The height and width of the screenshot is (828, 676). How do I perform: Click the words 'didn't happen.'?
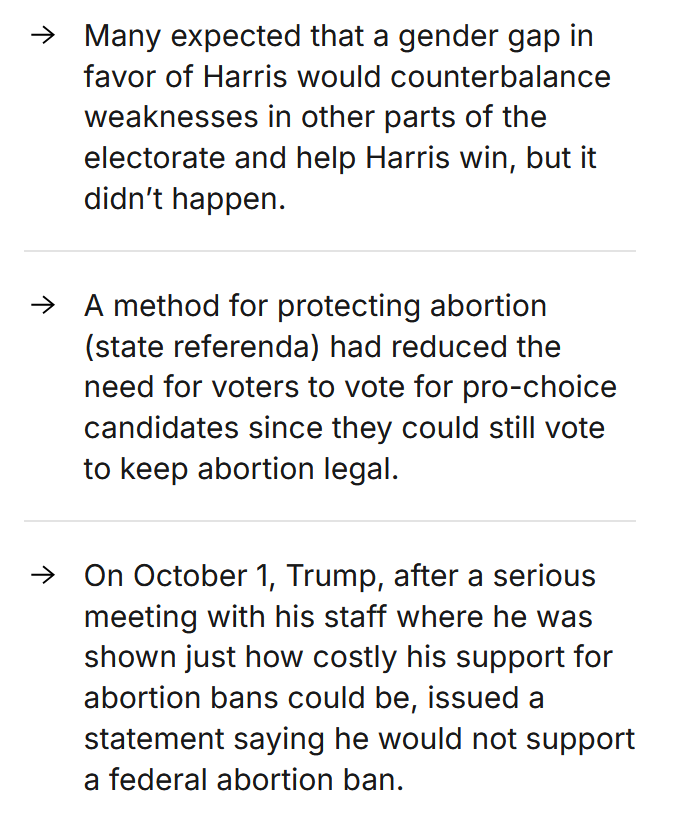[185, 200]
